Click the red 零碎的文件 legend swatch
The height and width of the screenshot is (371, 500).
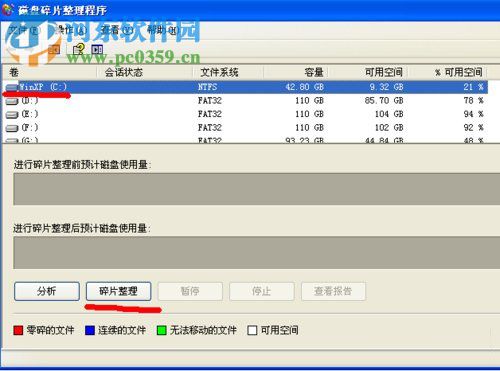[18, 330]
